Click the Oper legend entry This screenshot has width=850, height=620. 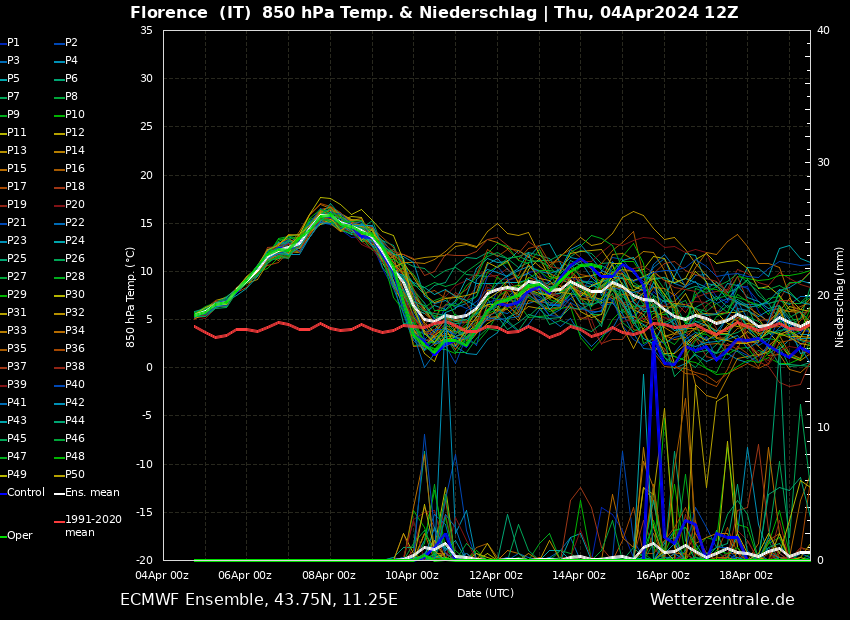pyautogui.click(x=16, y=535)
